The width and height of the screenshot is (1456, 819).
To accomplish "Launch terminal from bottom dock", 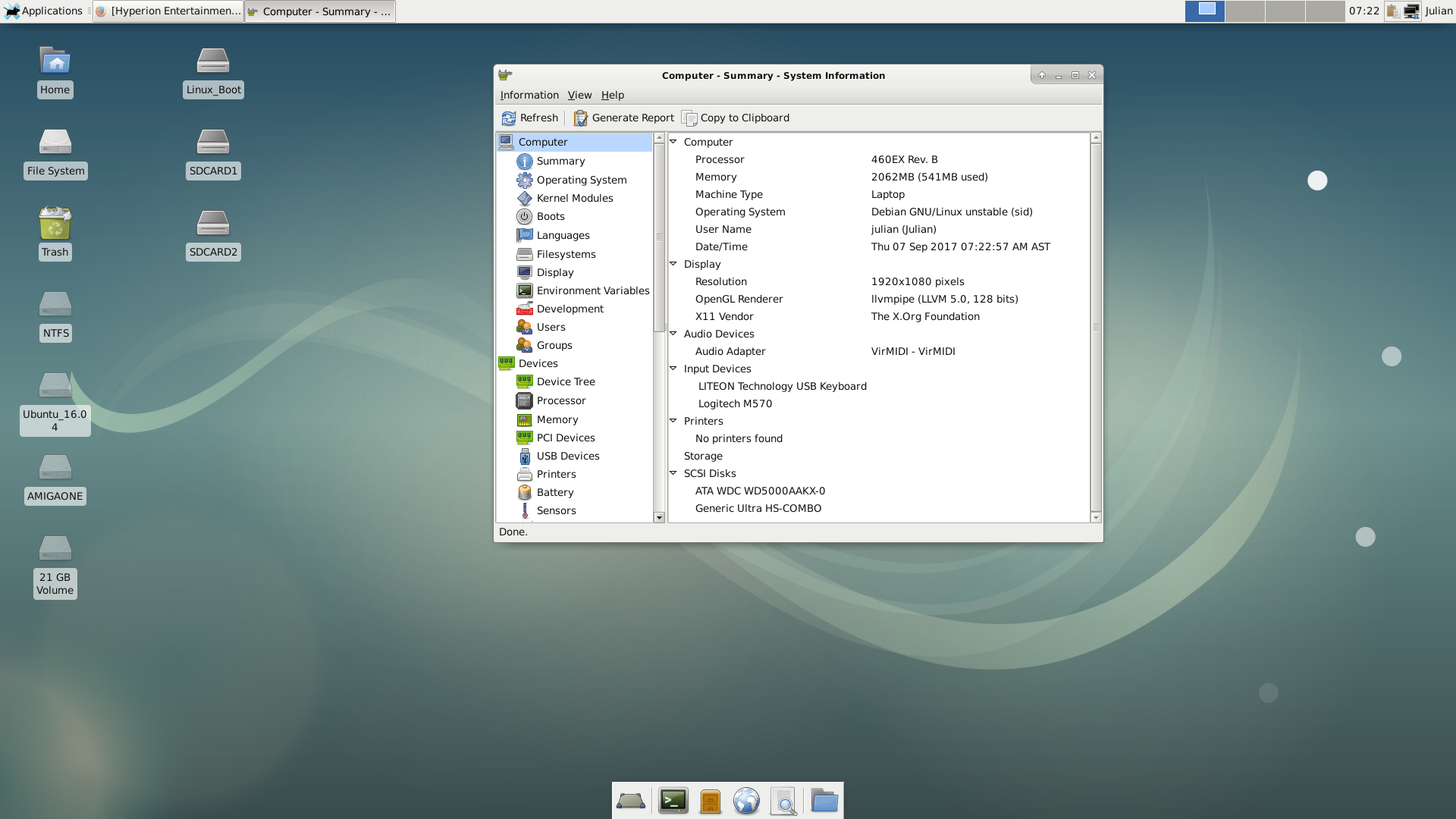I will tap(673, 801).
